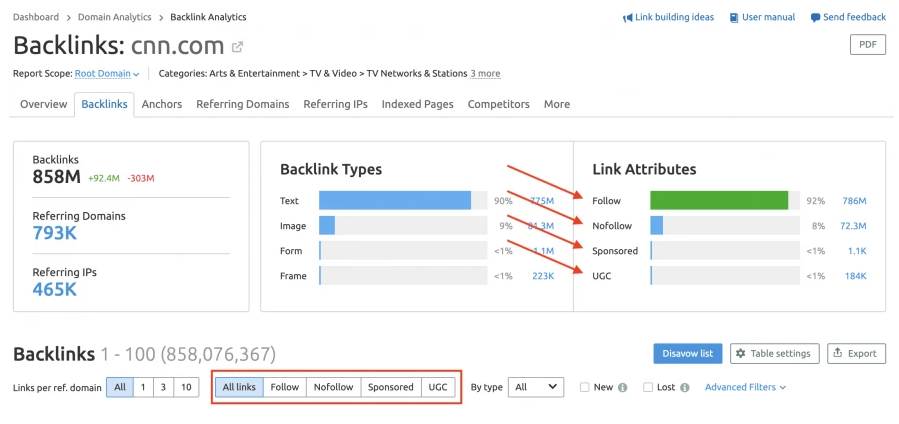Click the info icon next to Lost
This screenshot has height=424, width=899.
pyautogui.click(x=686, y=387)
